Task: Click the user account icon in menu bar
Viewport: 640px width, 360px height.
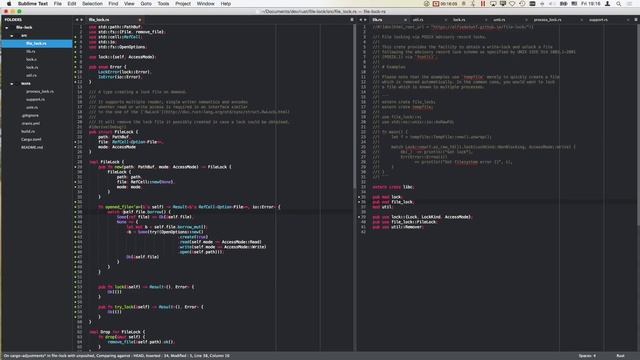Action: [x=608, y=4]
